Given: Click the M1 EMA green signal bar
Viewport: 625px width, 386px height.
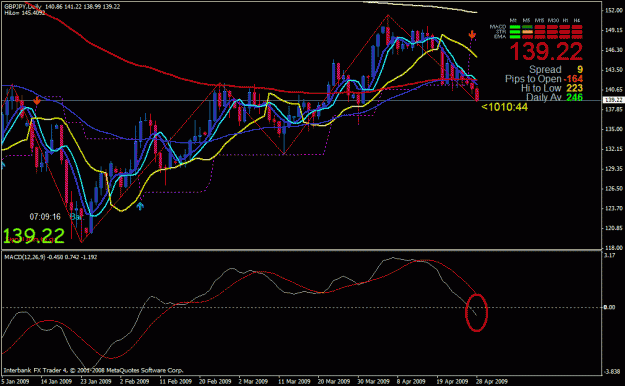Looking at the screenshot, I should (515, 37).
